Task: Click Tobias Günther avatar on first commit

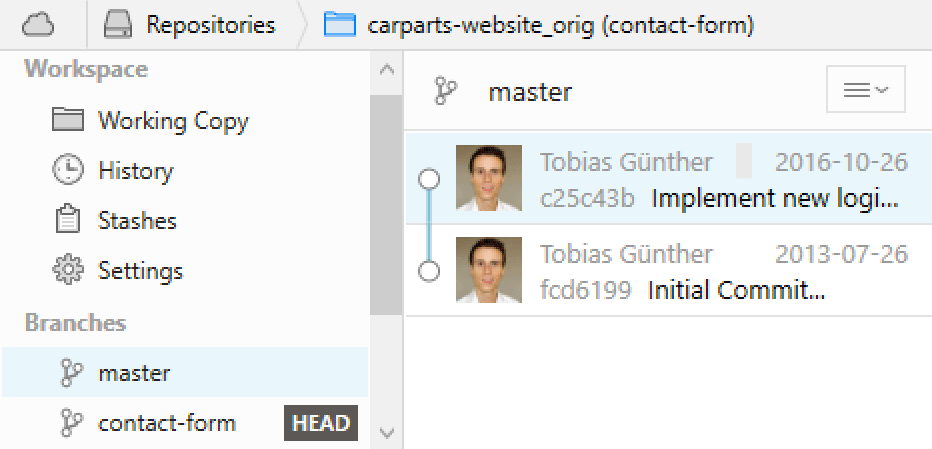Action: point(489,179)
